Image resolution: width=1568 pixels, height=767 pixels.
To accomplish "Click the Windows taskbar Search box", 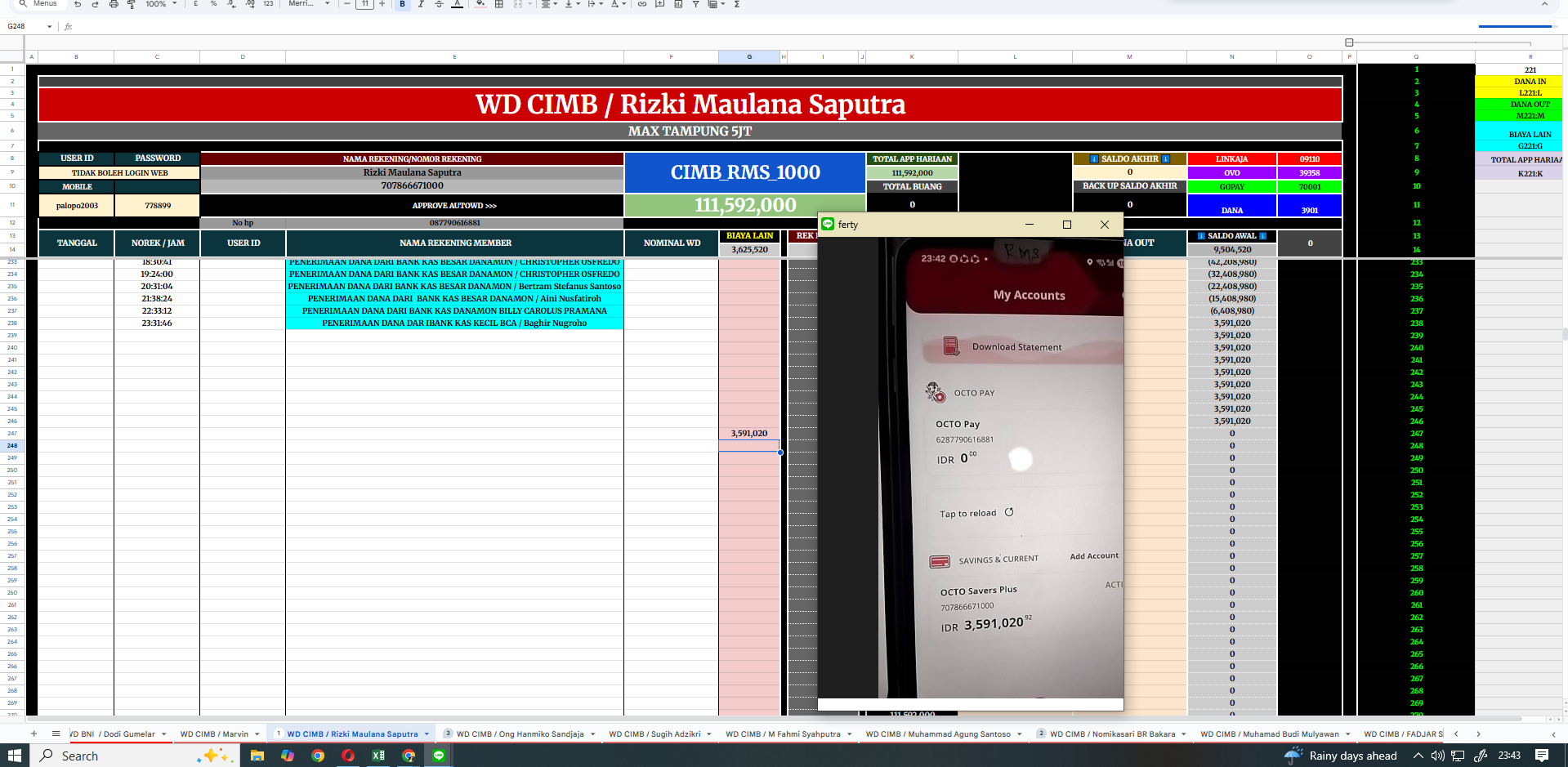I will click(135, 756).
